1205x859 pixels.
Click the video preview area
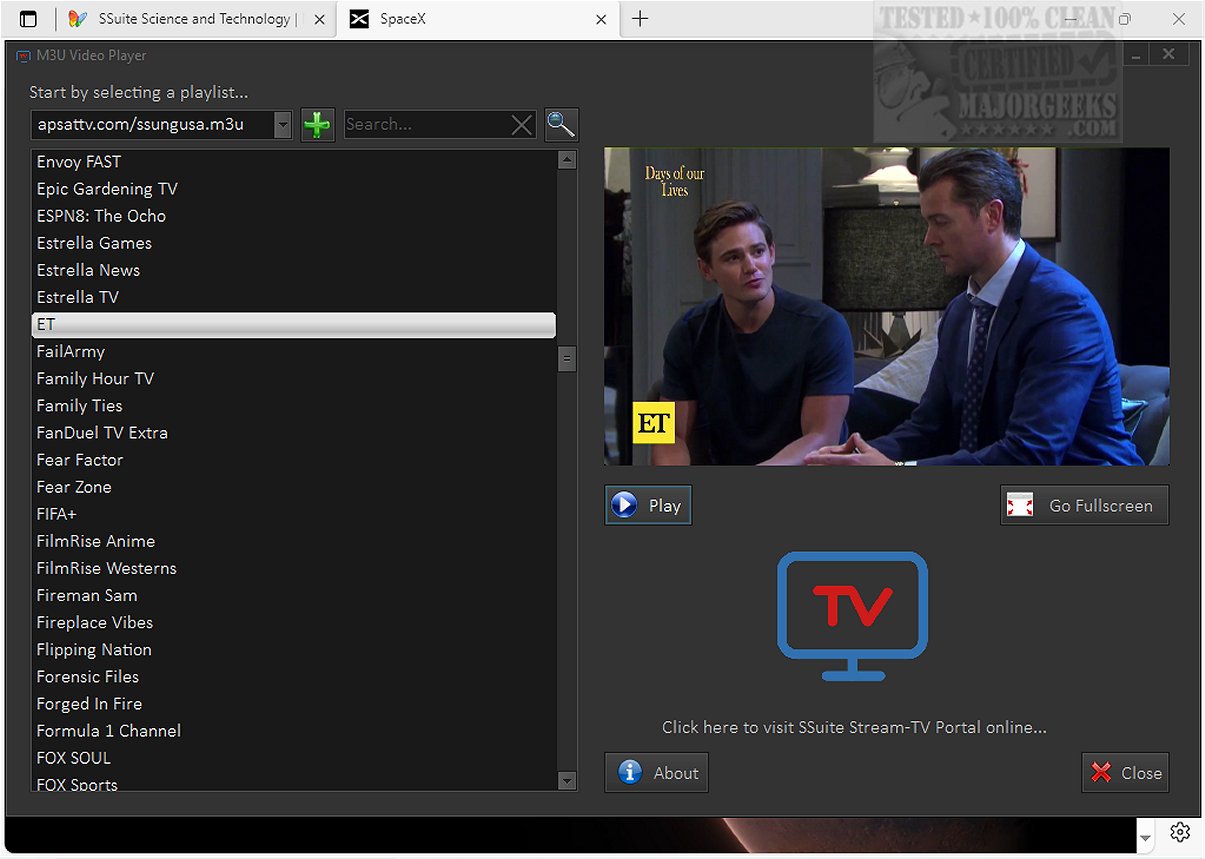point(886,306)
